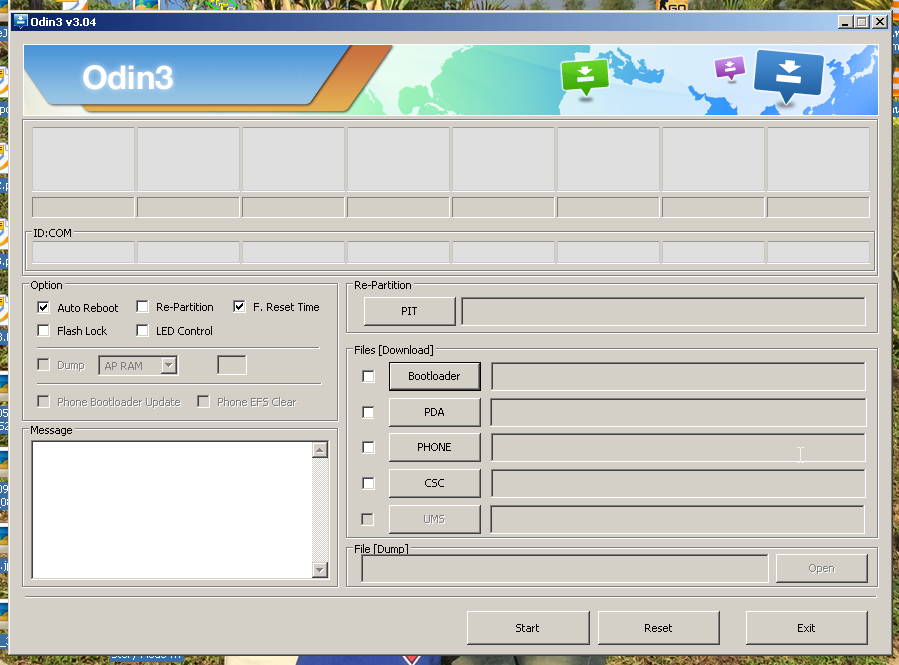Exit the Odin3 application
899x665 pixels.
click(806, 628)
